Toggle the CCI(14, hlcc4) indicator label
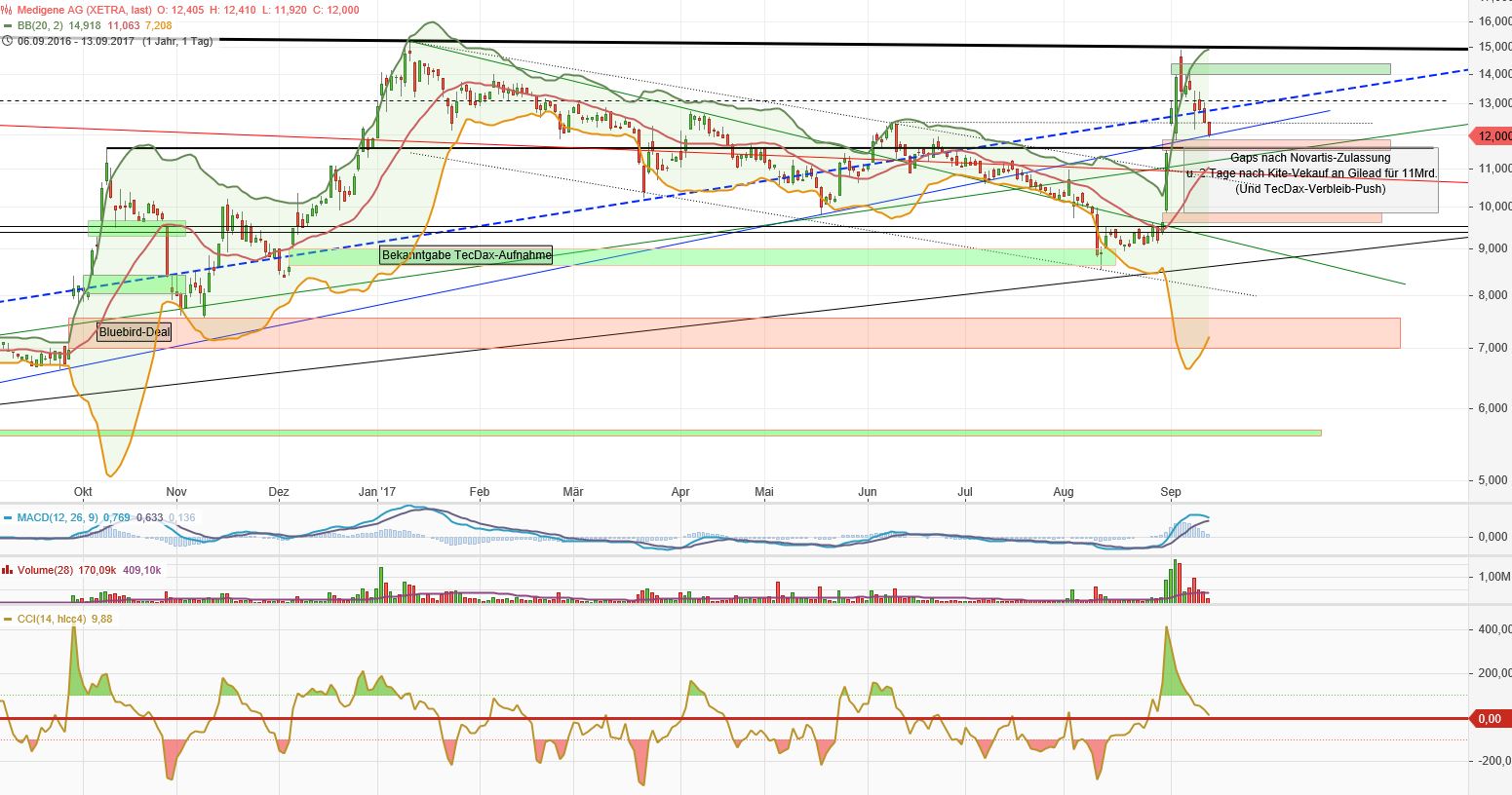The width and height of the screenshot is (1512, 795). point(49,619)
